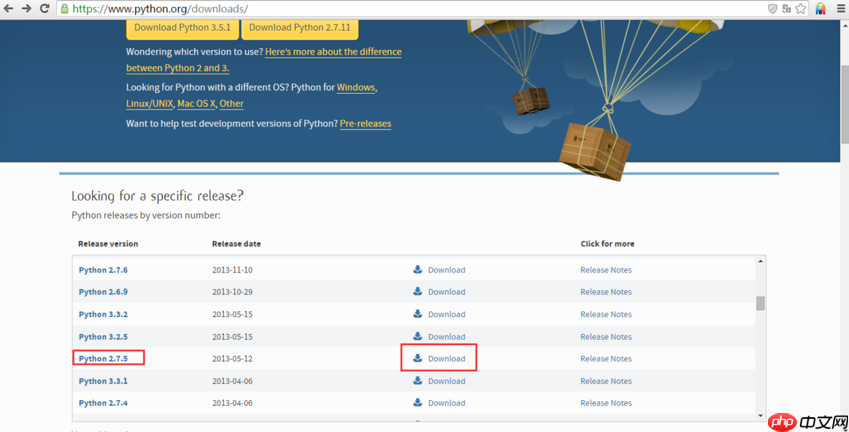Click download icon for Python 3.2.5
This screenshot has width=849, height=432.
click(x=417, y=336)
